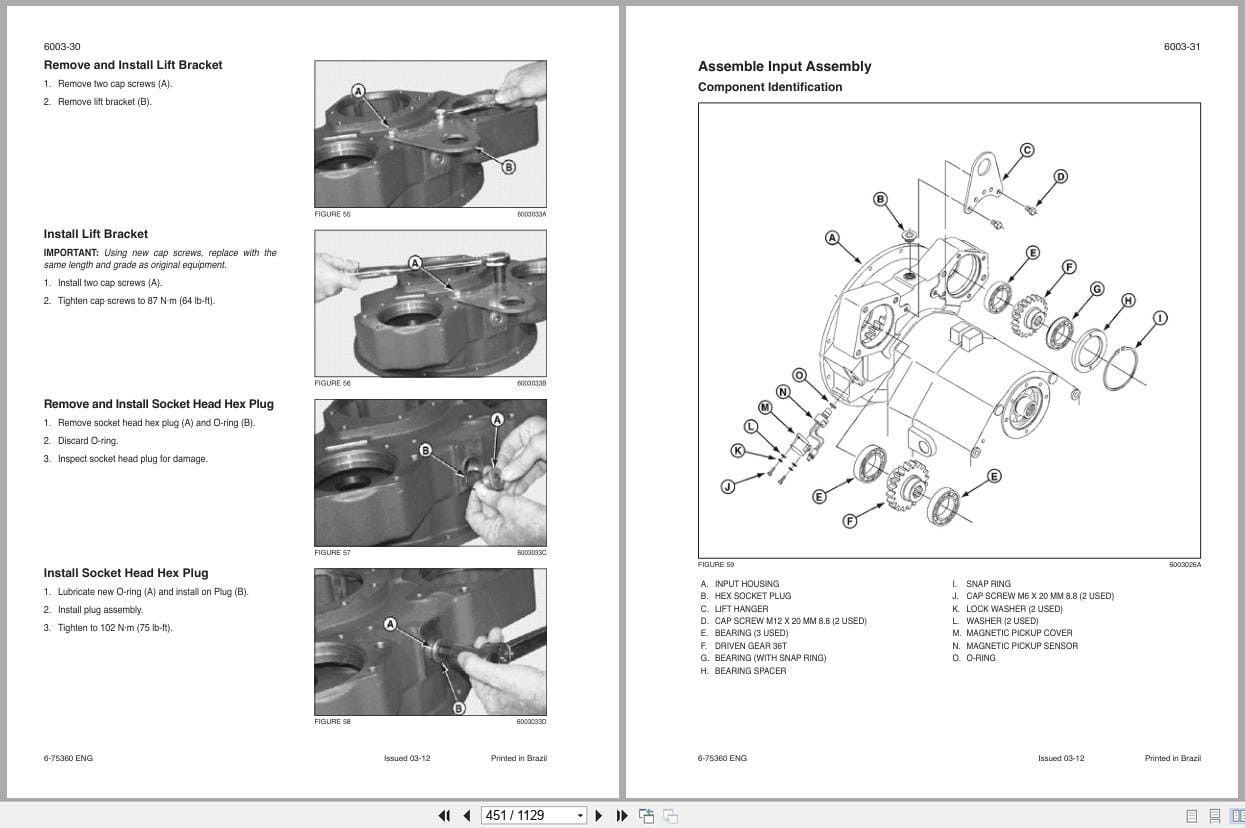Screen dimensions: 1245x828
Task: Click the Figure 58 plug installation photo
Action: coord(430,640)
